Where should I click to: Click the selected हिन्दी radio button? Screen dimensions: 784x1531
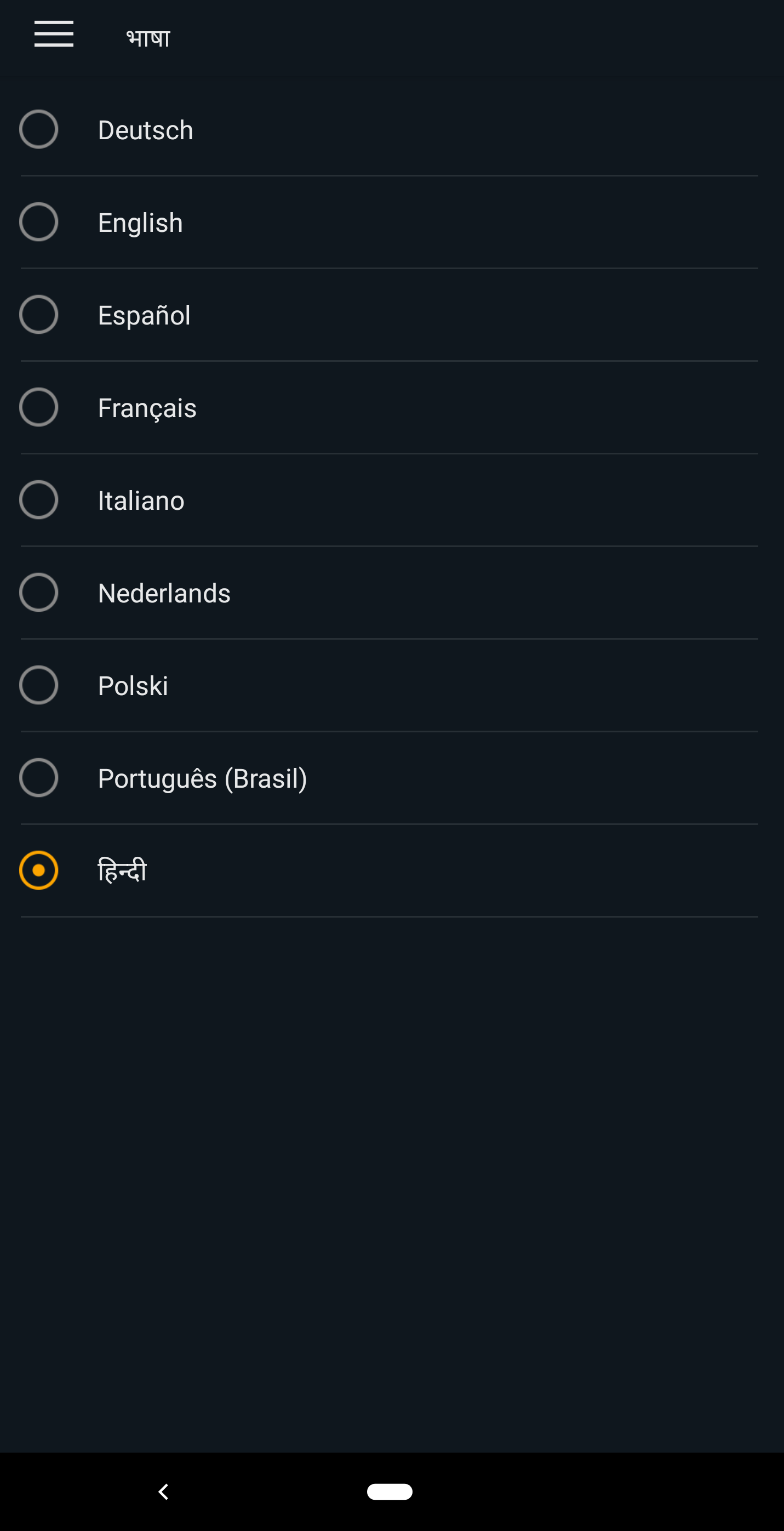pos(38,870)
